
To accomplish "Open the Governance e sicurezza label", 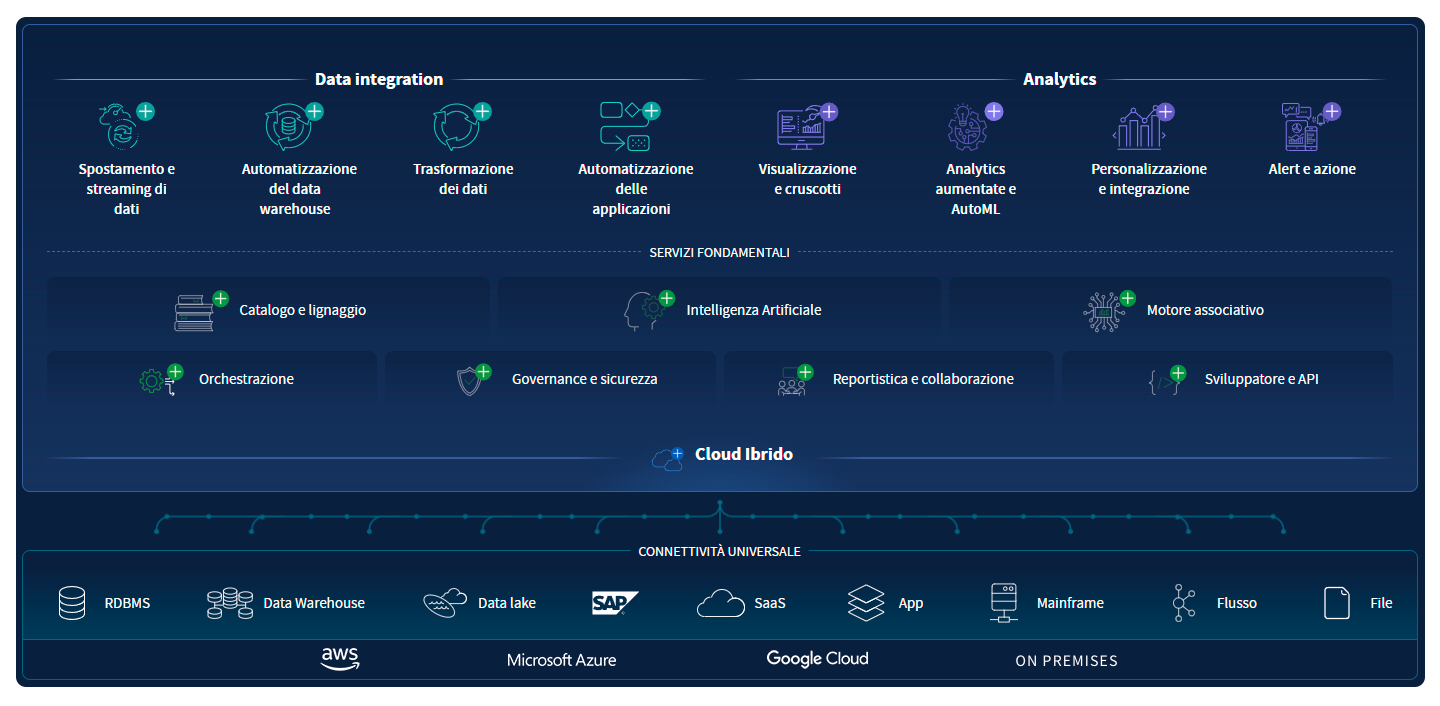I will click(585, 379).
